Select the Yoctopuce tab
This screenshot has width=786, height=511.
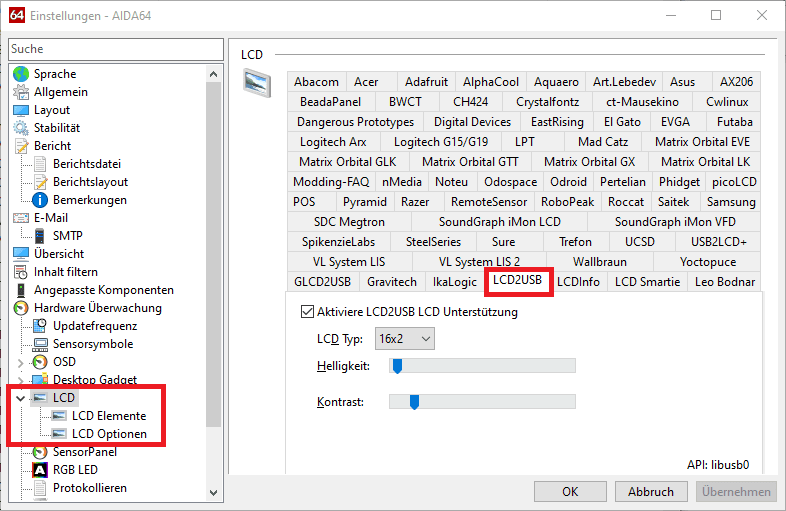point(707,262)
